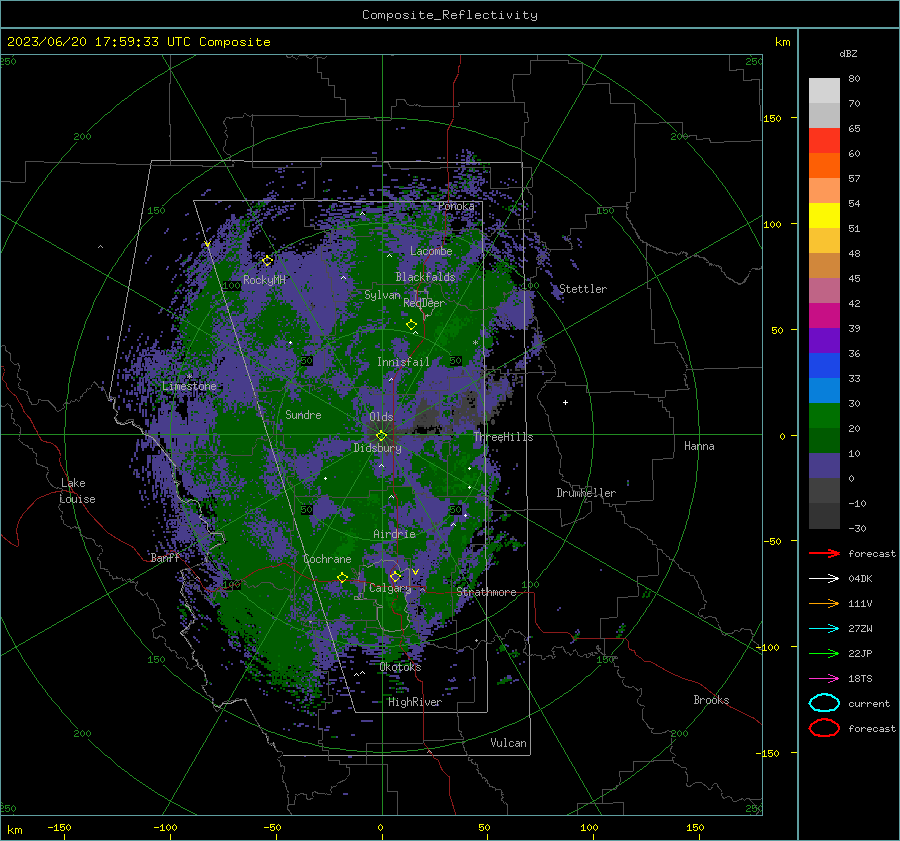Click the Airdrie city label
Image resolution: width=900 pixels, height=841 pixels.
394,534
